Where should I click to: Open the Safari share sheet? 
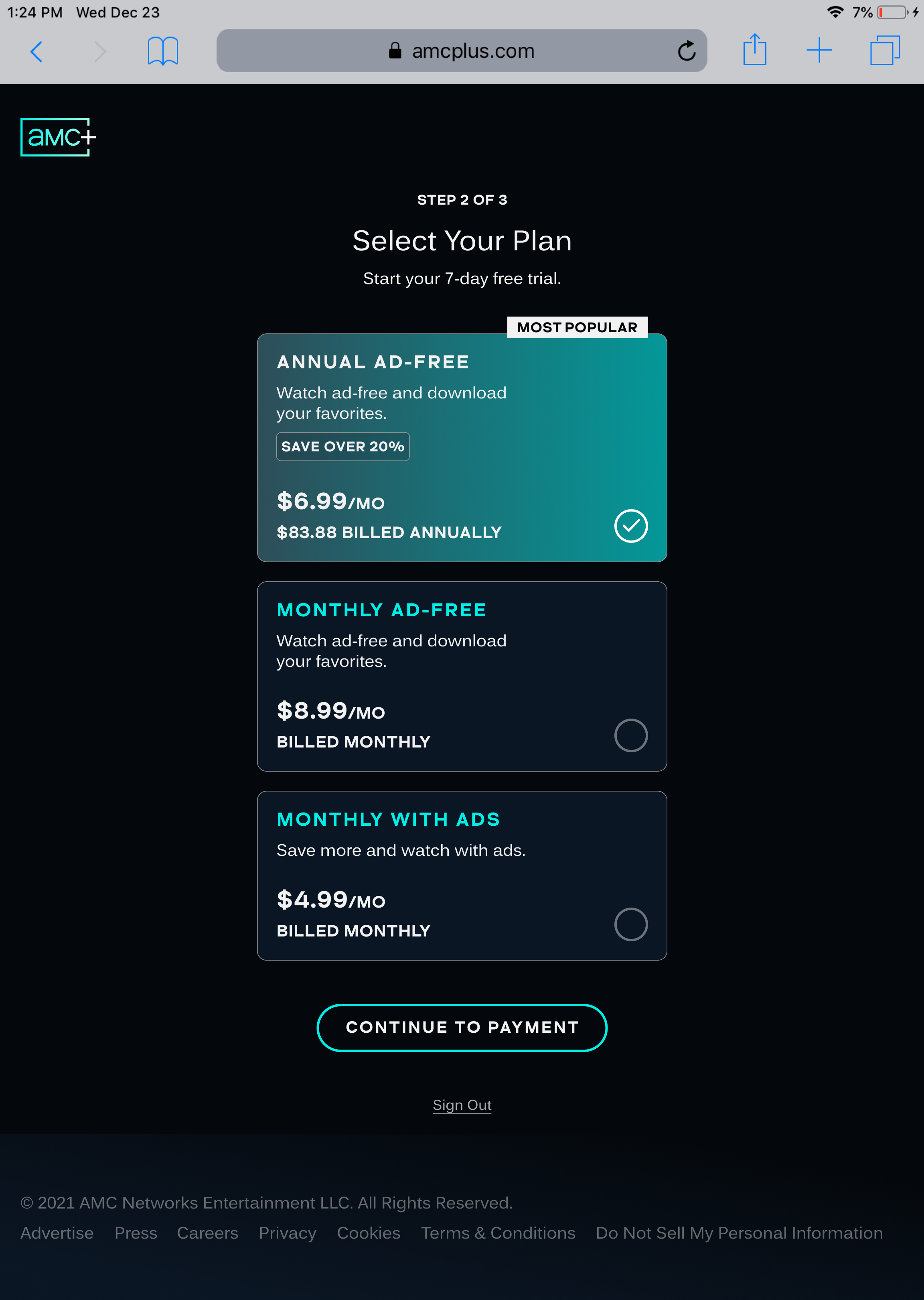[x=755, y=50]
